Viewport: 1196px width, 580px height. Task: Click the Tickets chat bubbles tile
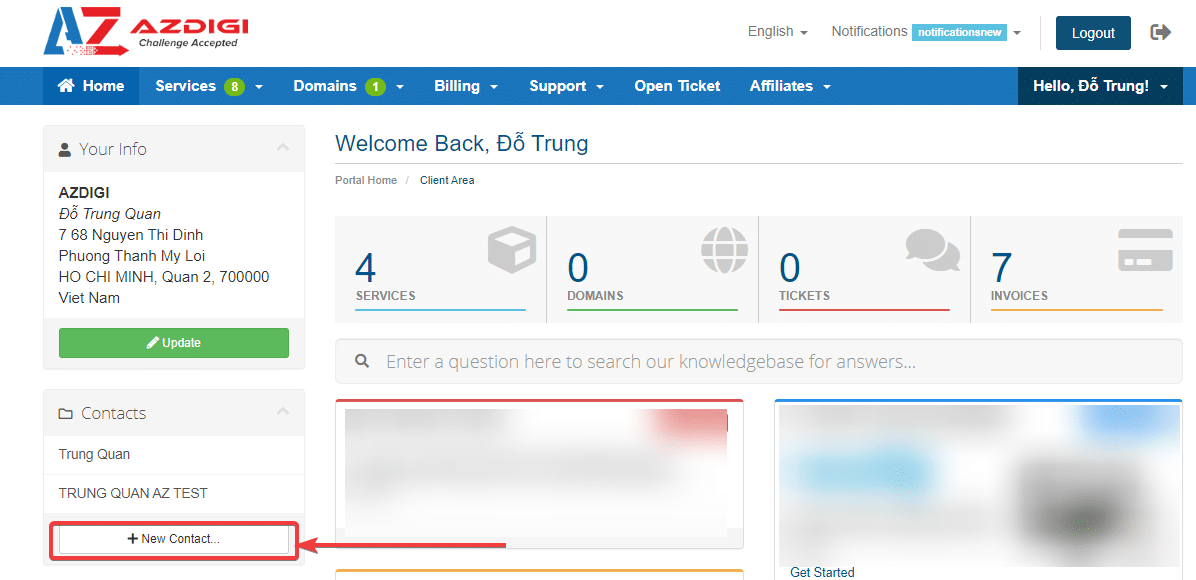864,269
